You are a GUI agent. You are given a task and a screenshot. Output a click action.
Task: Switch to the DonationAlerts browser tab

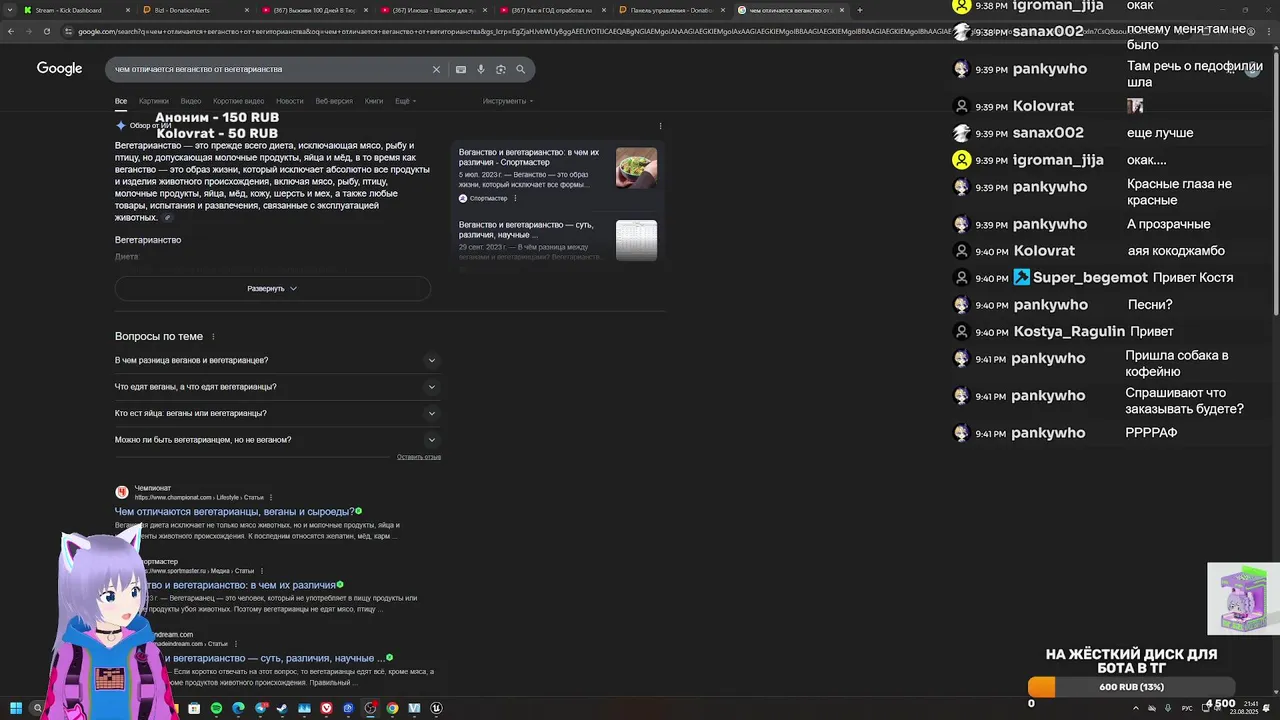[196, 10]
